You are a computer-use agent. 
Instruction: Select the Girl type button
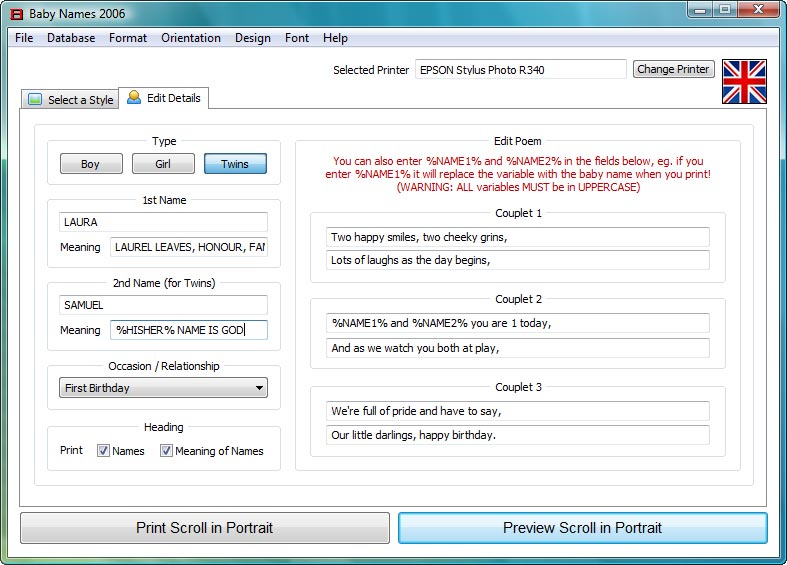[x=163, y=164]
